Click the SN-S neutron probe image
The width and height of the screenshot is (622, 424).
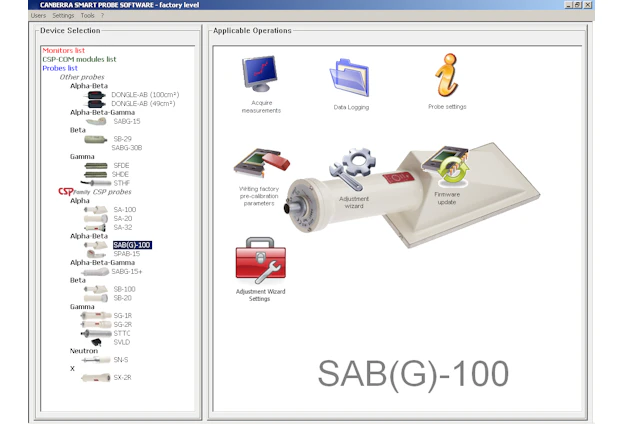[x=96, y=360]
